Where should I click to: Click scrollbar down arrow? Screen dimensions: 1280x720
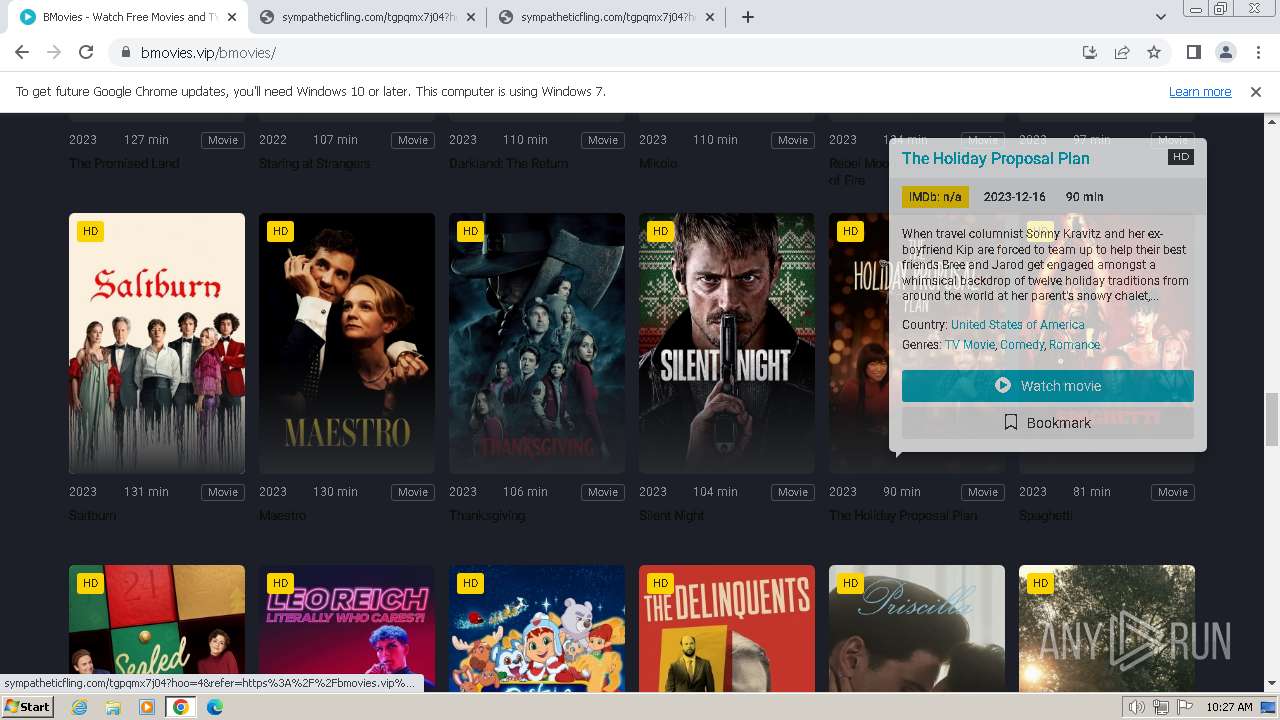click(1272, 684)
